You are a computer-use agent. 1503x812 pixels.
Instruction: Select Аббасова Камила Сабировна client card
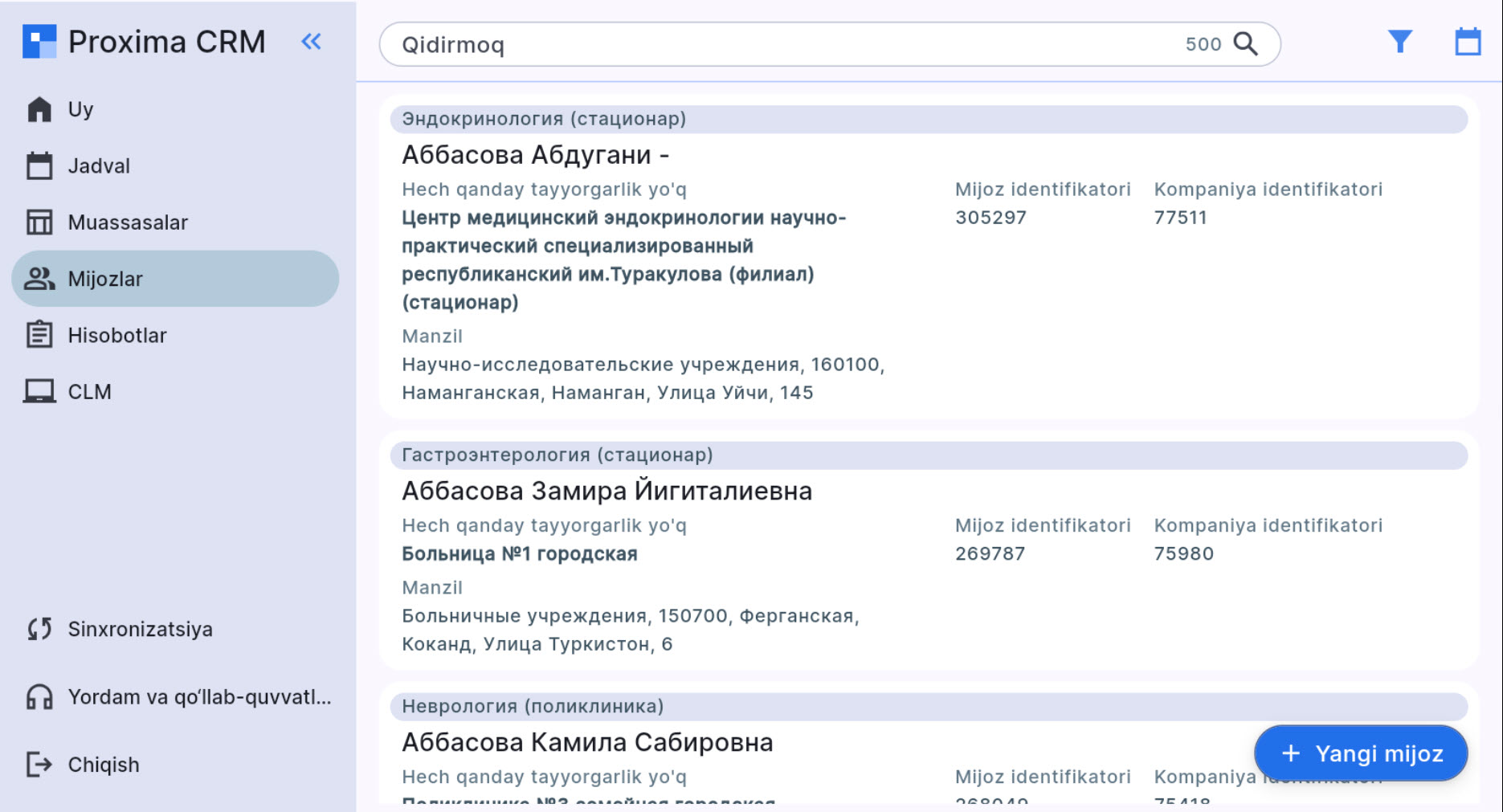tap(587, 742)
